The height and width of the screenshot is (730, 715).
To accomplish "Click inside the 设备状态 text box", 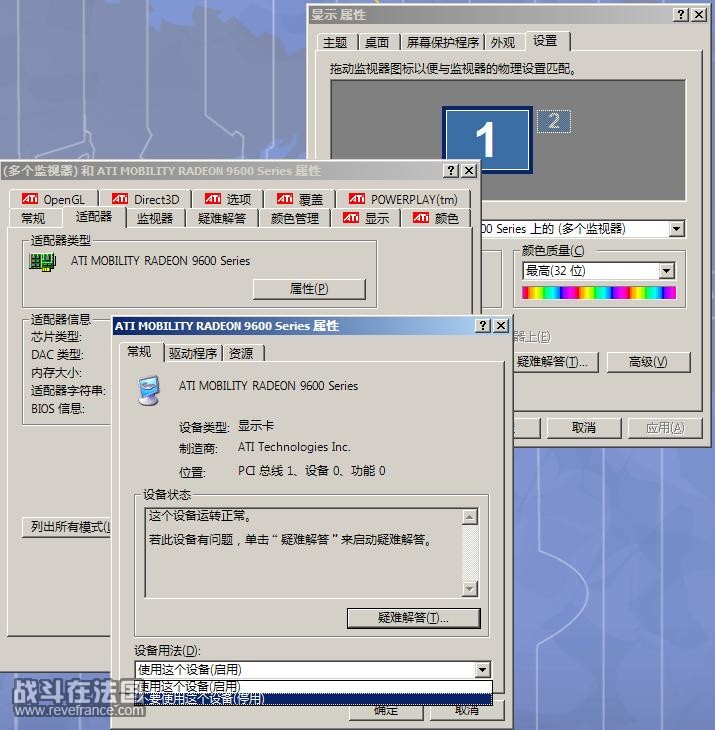I will point(304,553).
